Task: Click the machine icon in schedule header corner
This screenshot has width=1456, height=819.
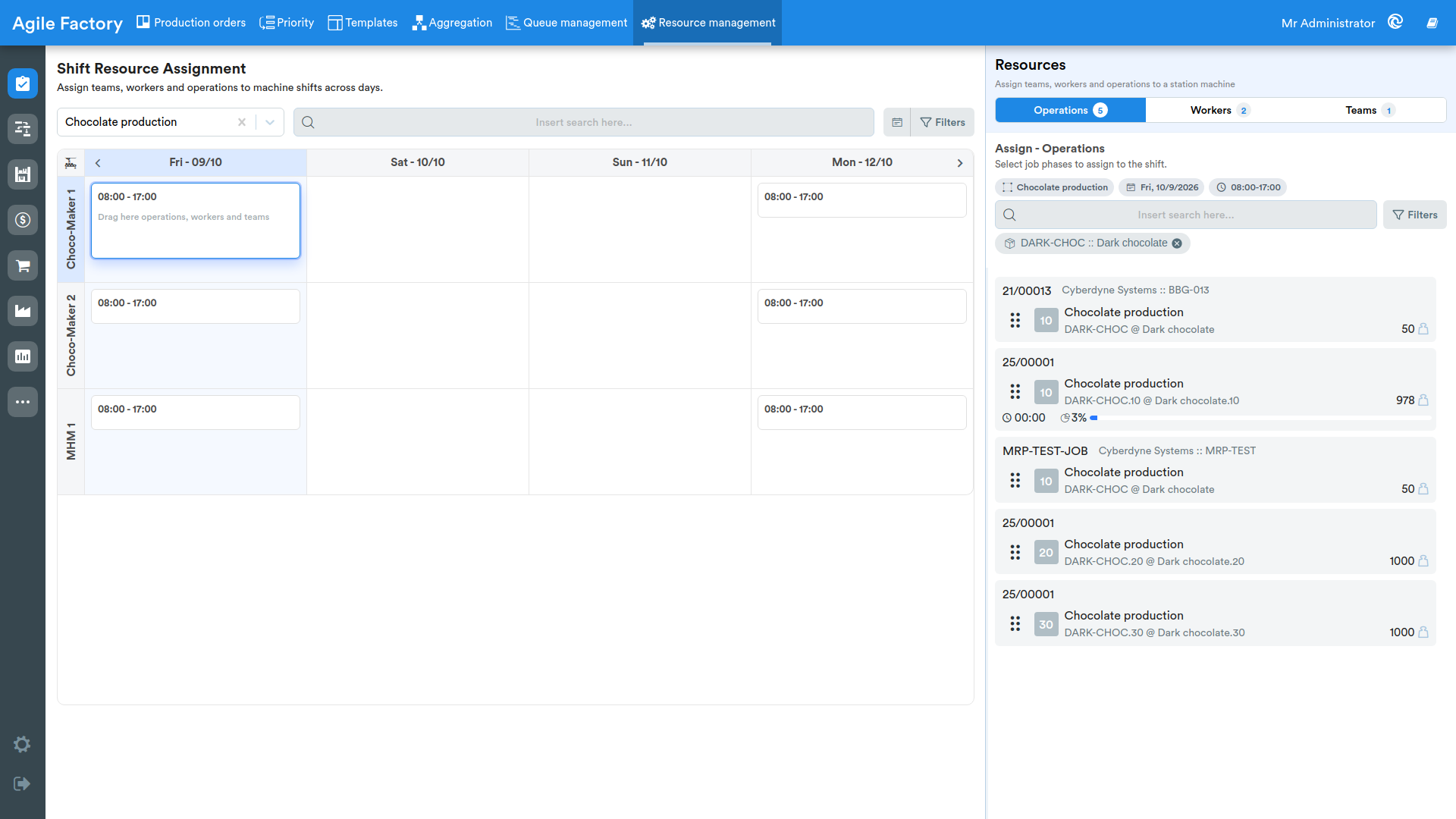Action: [x=71, y=162]
